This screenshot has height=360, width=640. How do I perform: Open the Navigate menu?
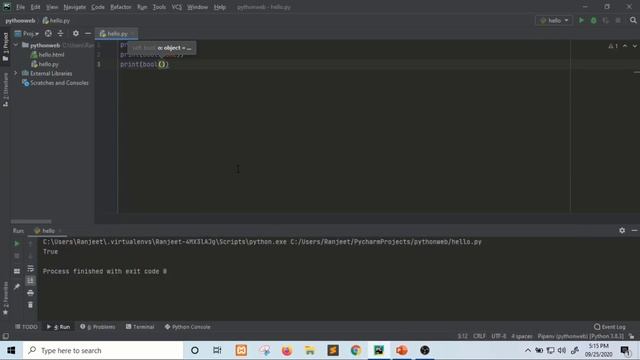click(x=75, y=7)
